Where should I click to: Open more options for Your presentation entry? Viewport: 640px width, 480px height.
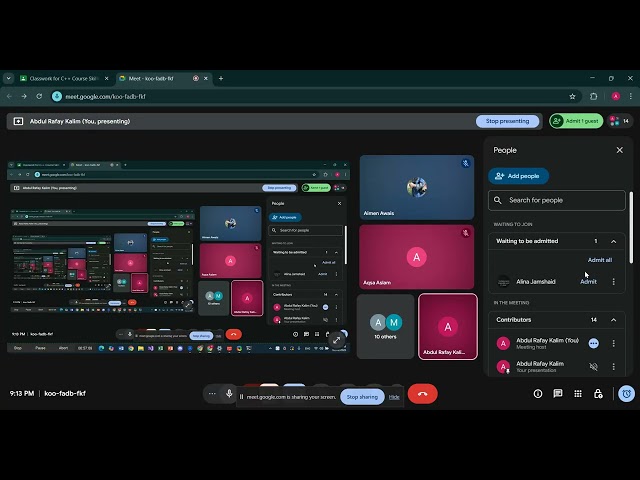(614, 367)
